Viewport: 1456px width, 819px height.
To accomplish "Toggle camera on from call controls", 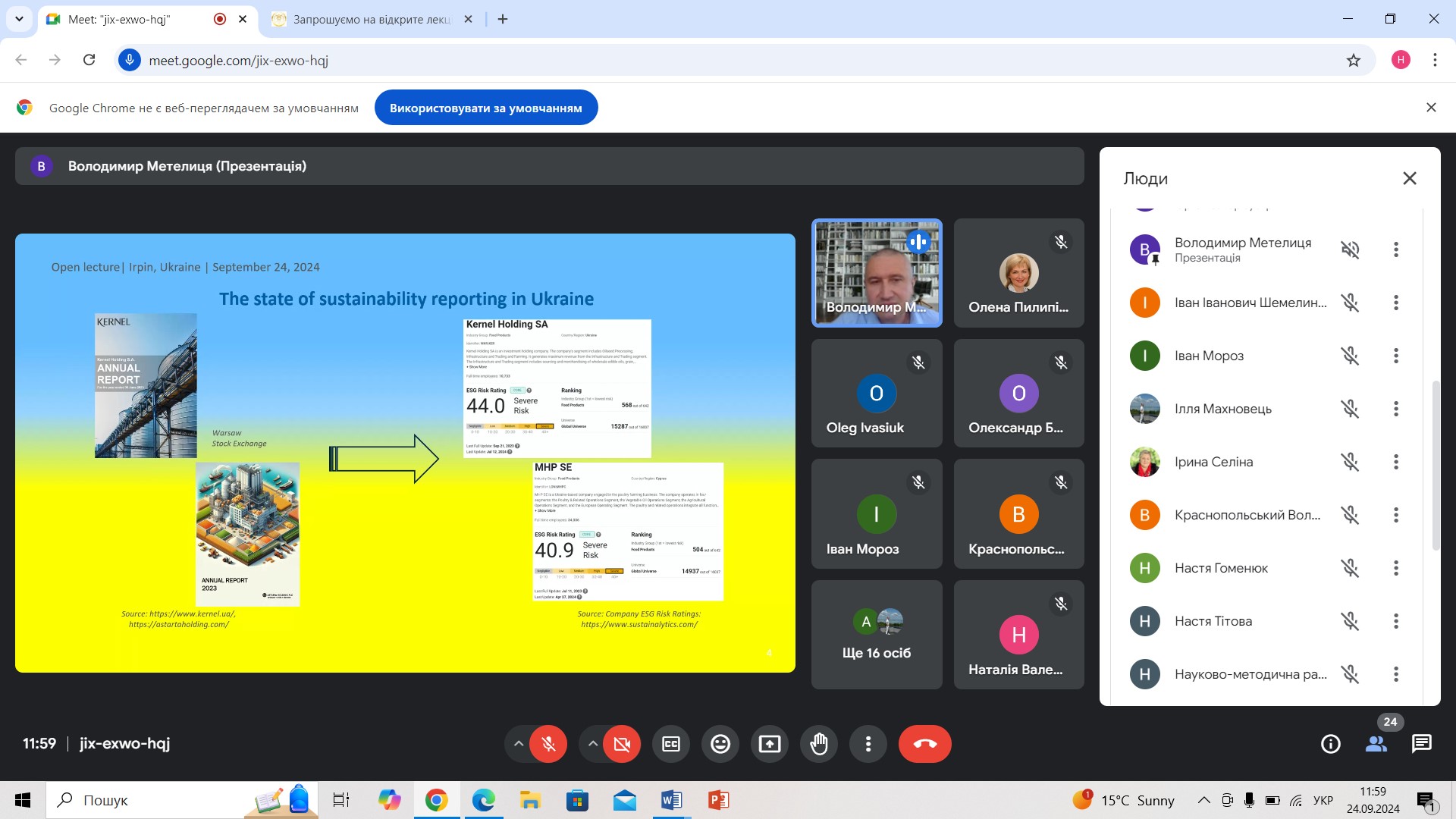I will click(622, 744).
